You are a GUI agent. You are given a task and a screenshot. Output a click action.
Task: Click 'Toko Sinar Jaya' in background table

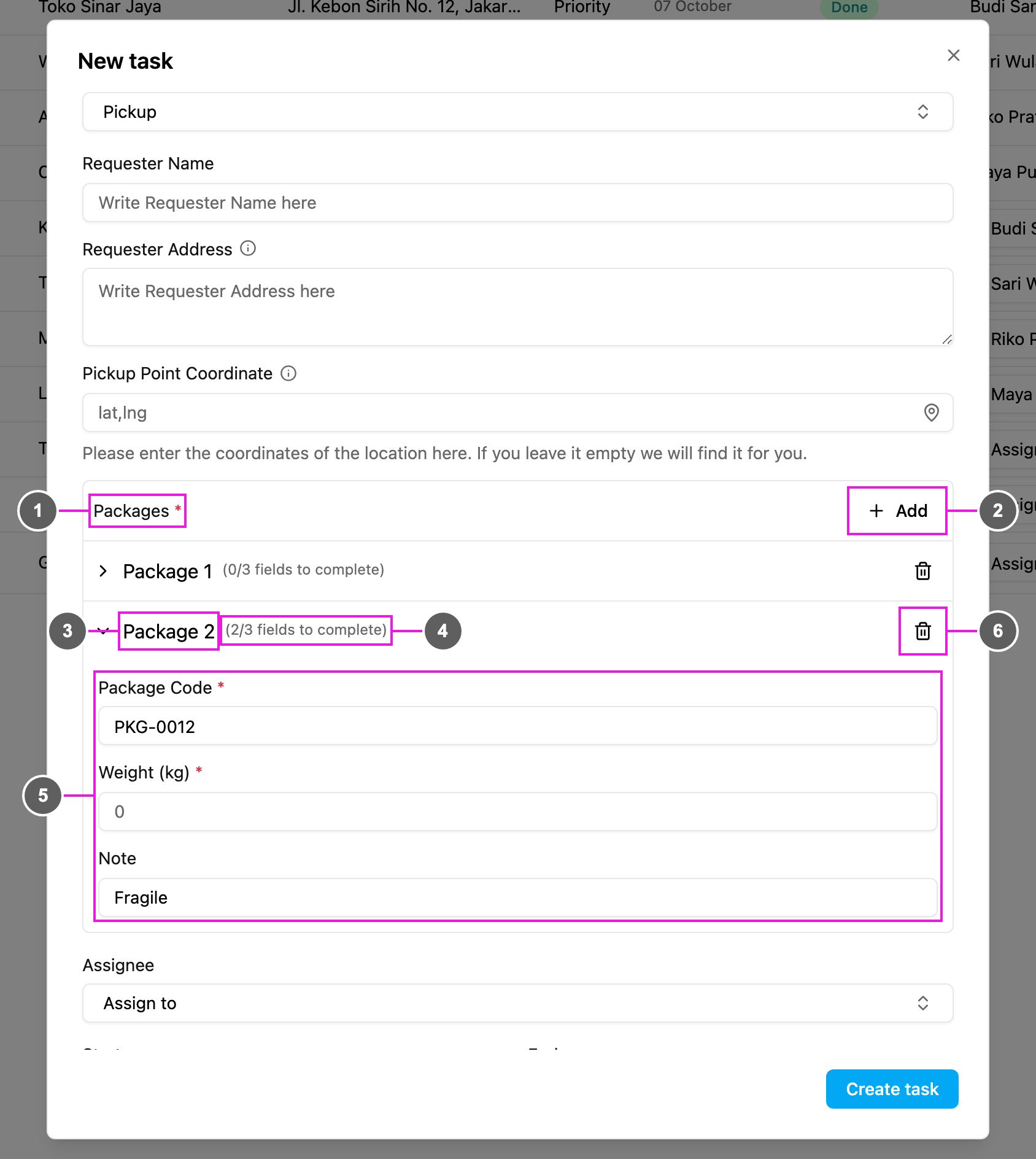(x=100, y=7)
